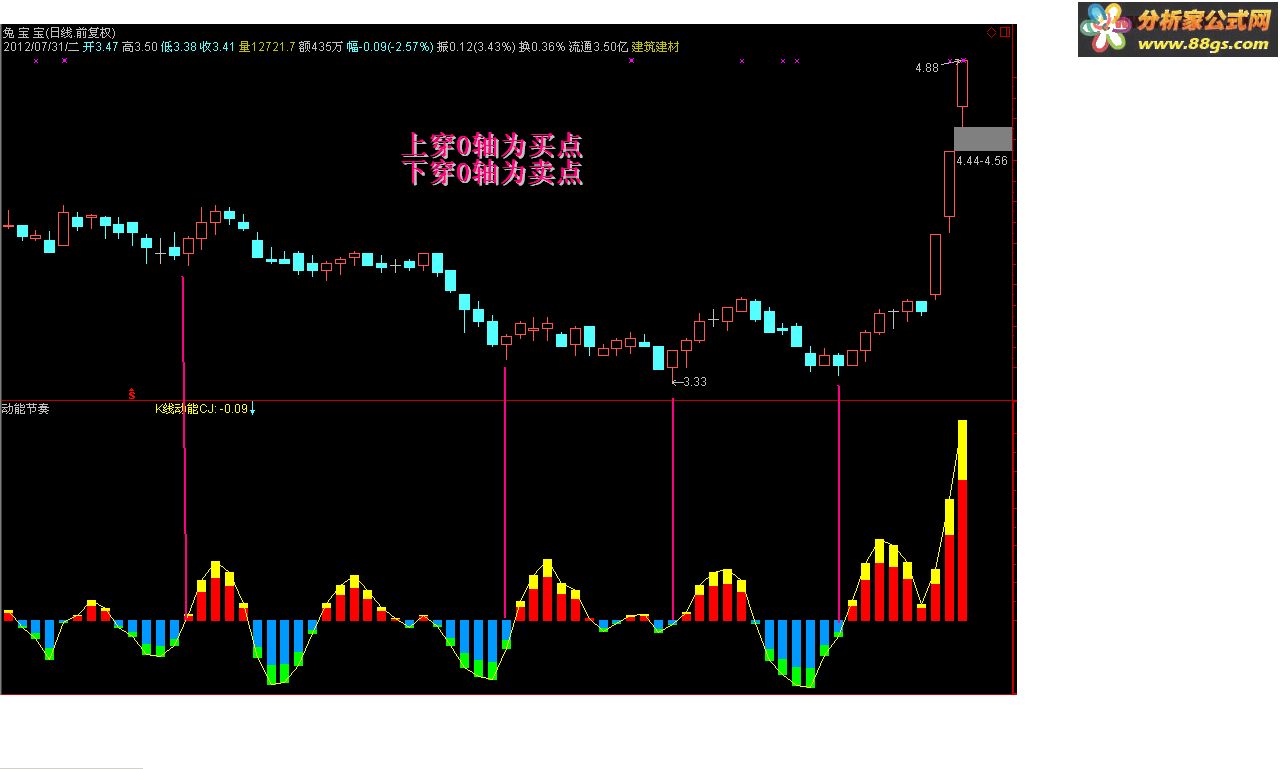Click the turnover amount 额435万
Image resolution: width=1280 pixels, height=769 pixels.
point(321,46)
